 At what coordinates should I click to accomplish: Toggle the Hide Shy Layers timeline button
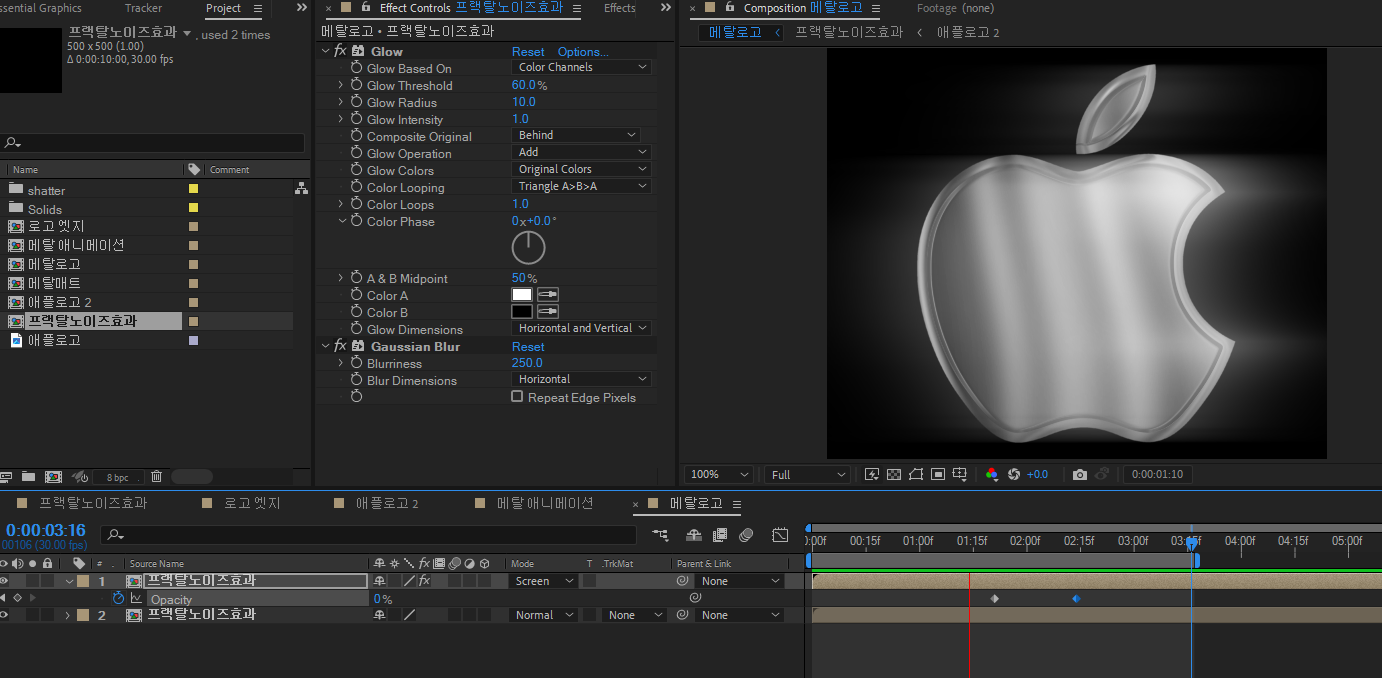click(x=694, y=535)
